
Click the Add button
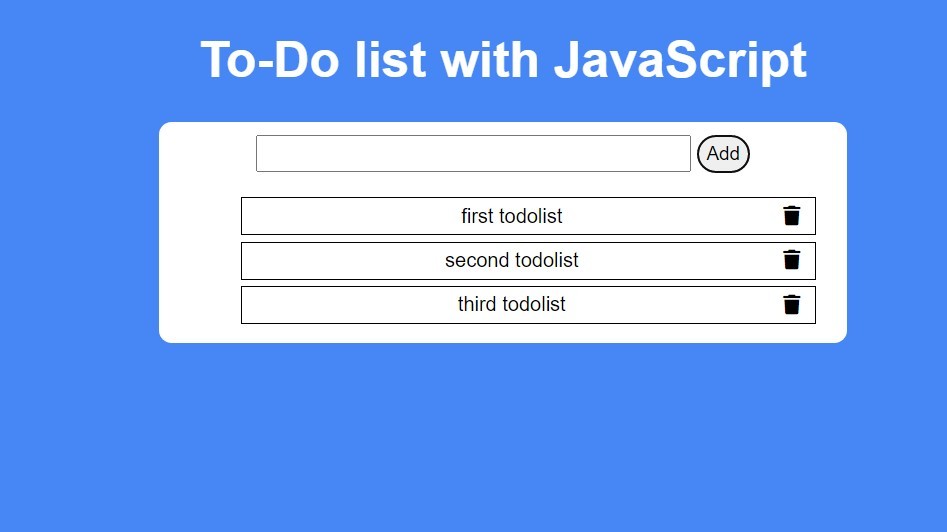click(723, 153)
